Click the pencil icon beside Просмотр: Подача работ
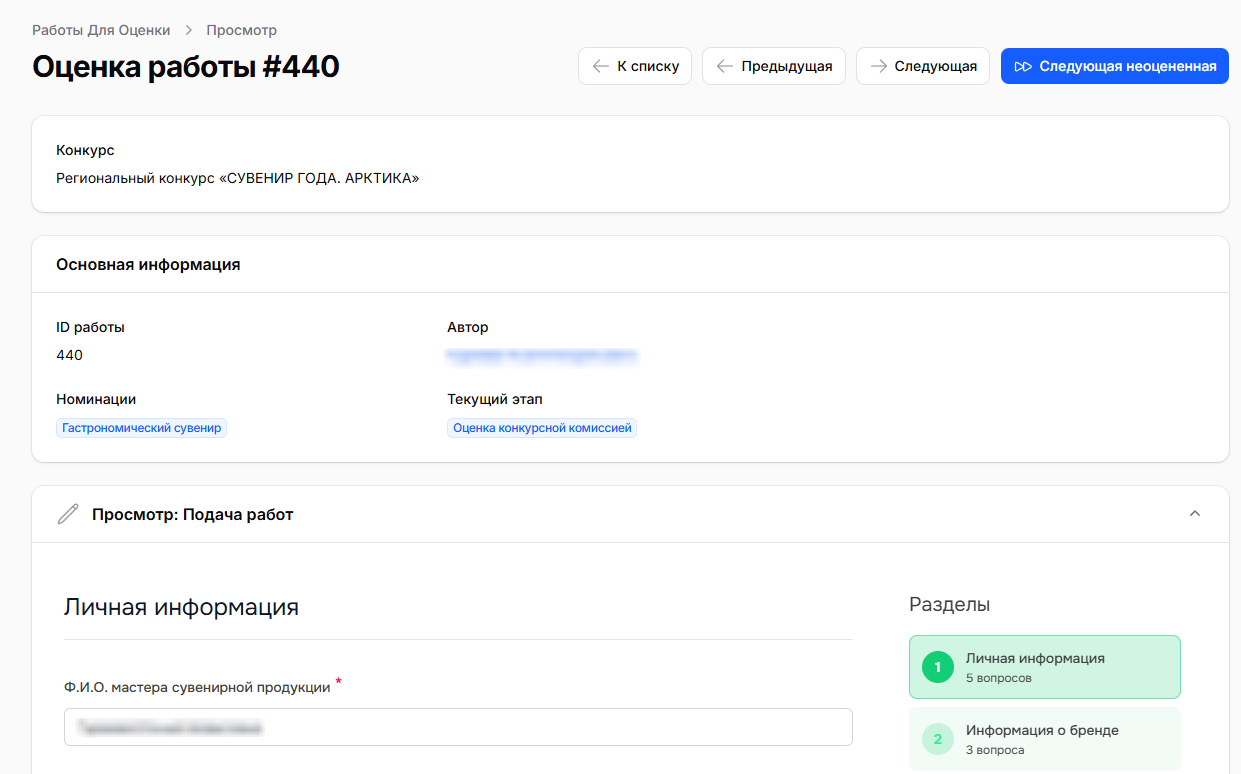1241x774 pixels. [68, 514]
